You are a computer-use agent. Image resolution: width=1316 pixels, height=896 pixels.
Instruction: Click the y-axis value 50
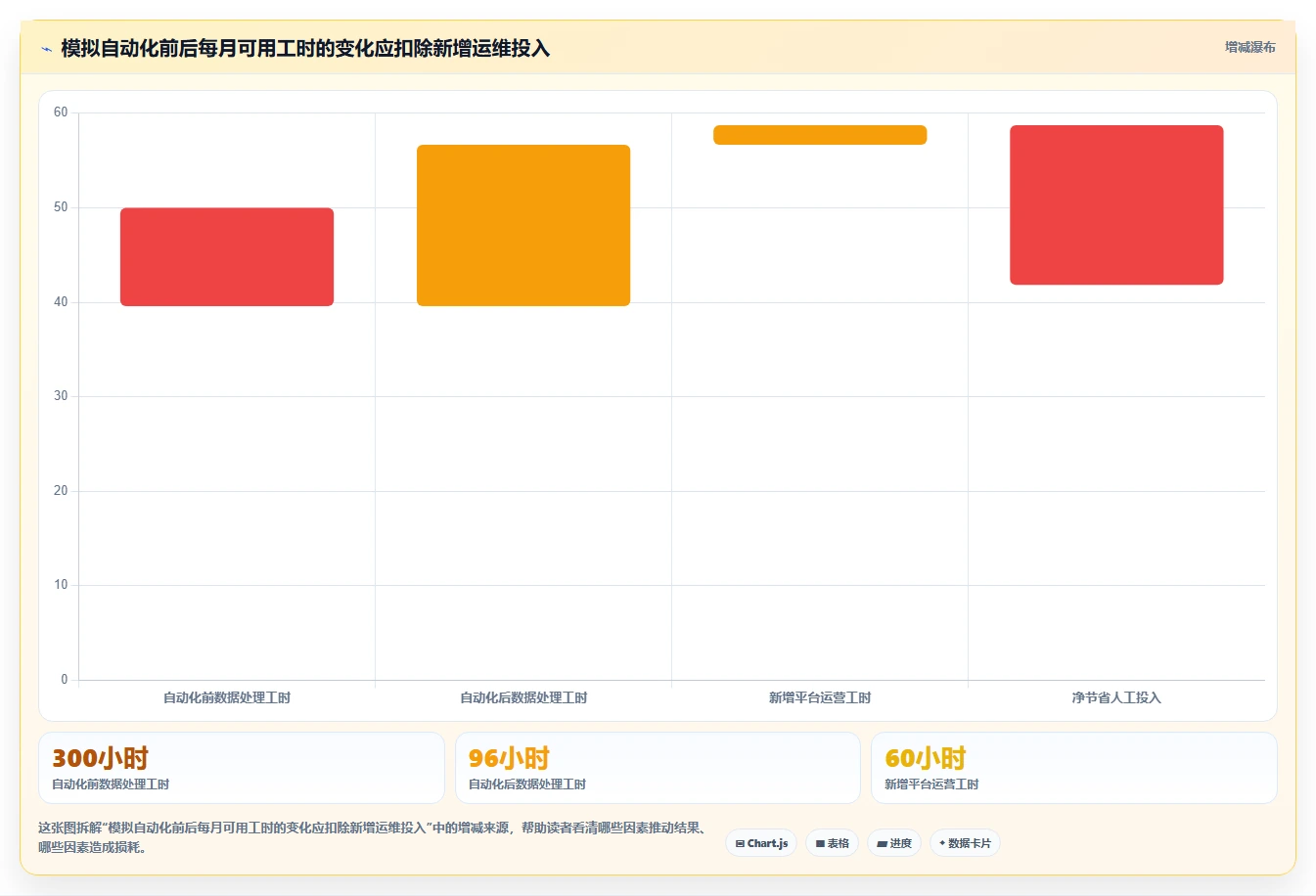click(61, 207)
